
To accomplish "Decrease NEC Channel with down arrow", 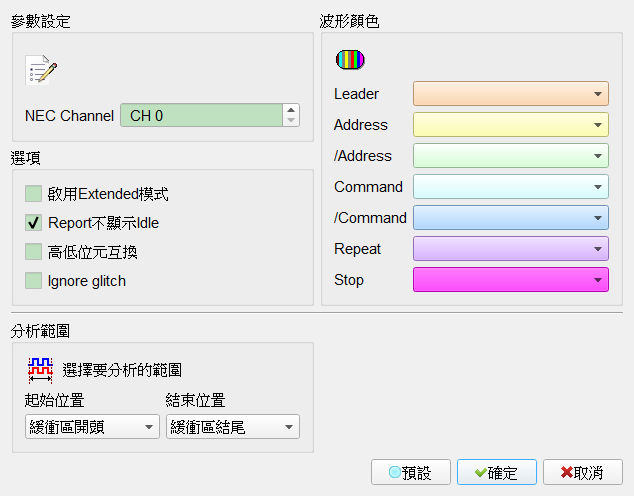I will 291,120.
